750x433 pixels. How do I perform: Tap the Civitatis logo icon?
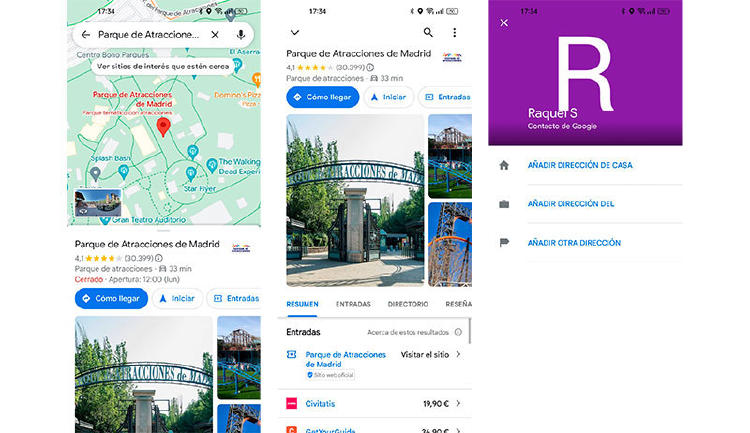[291, 404]
